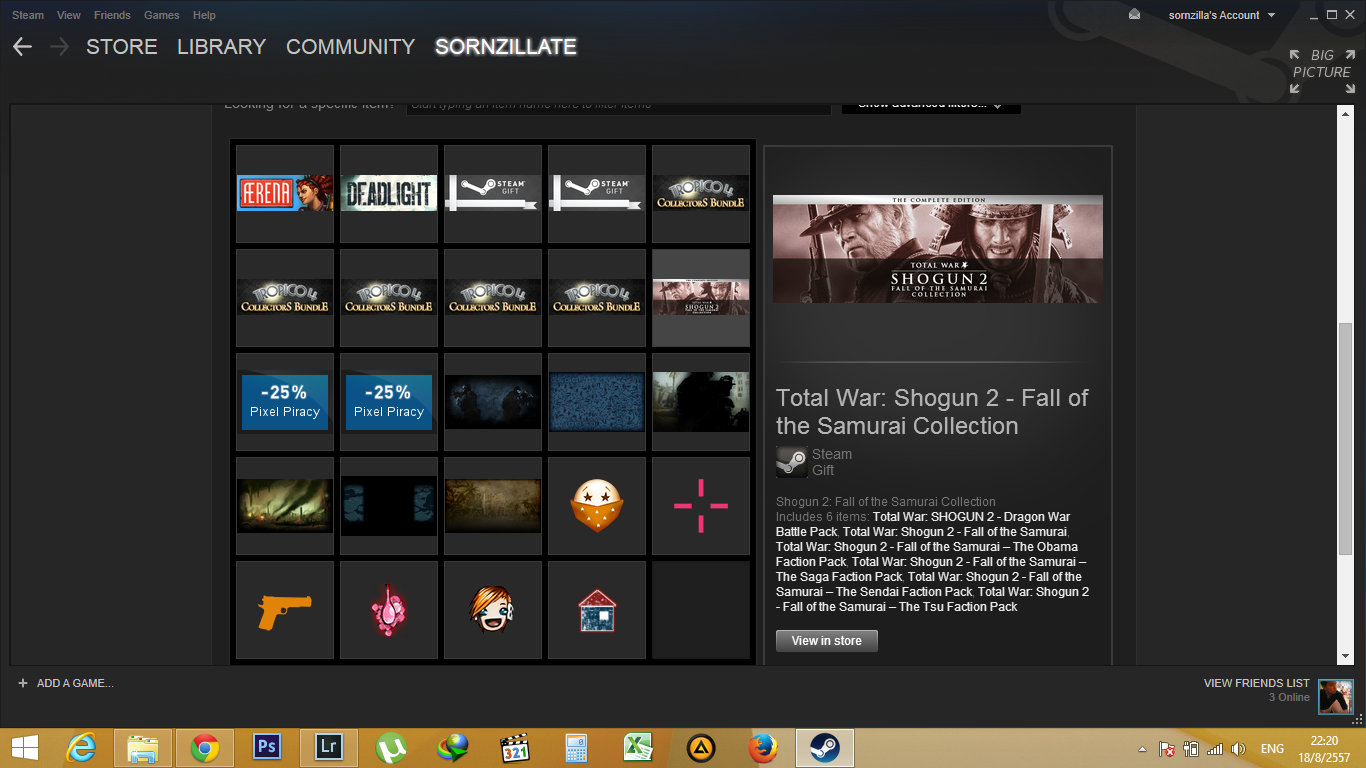Select the red-haired face emoticon item
Viewport: 1366px width, 768px height.
click(493, 609)
